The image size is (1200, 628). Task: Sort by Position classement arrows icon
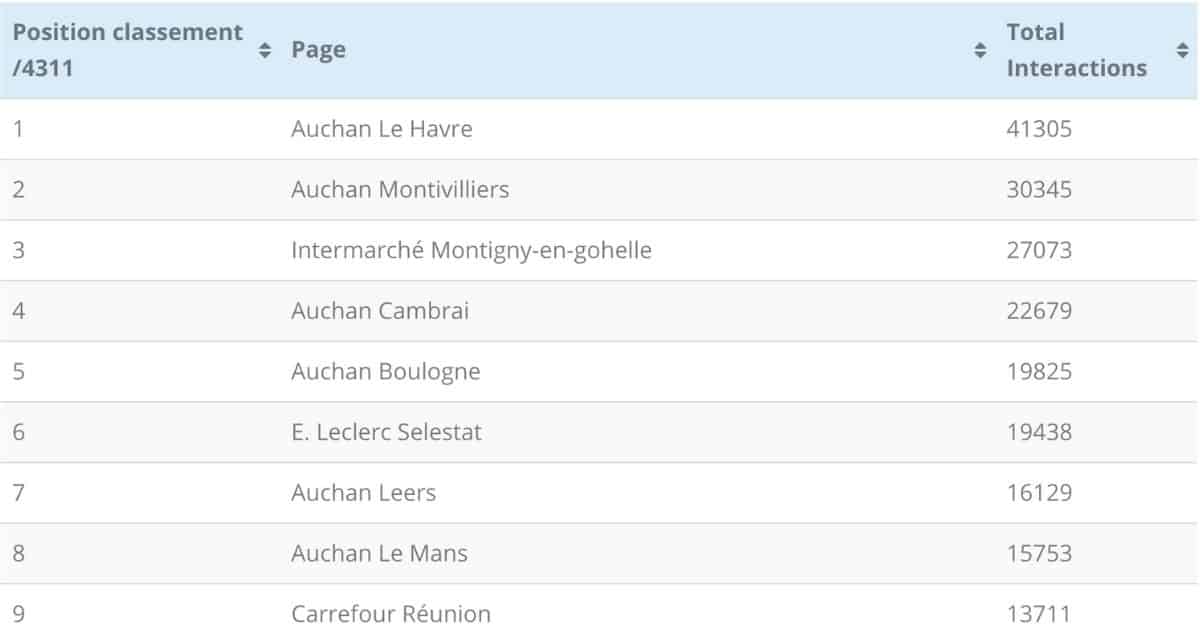pyautogui.click(x=265, y=50)
